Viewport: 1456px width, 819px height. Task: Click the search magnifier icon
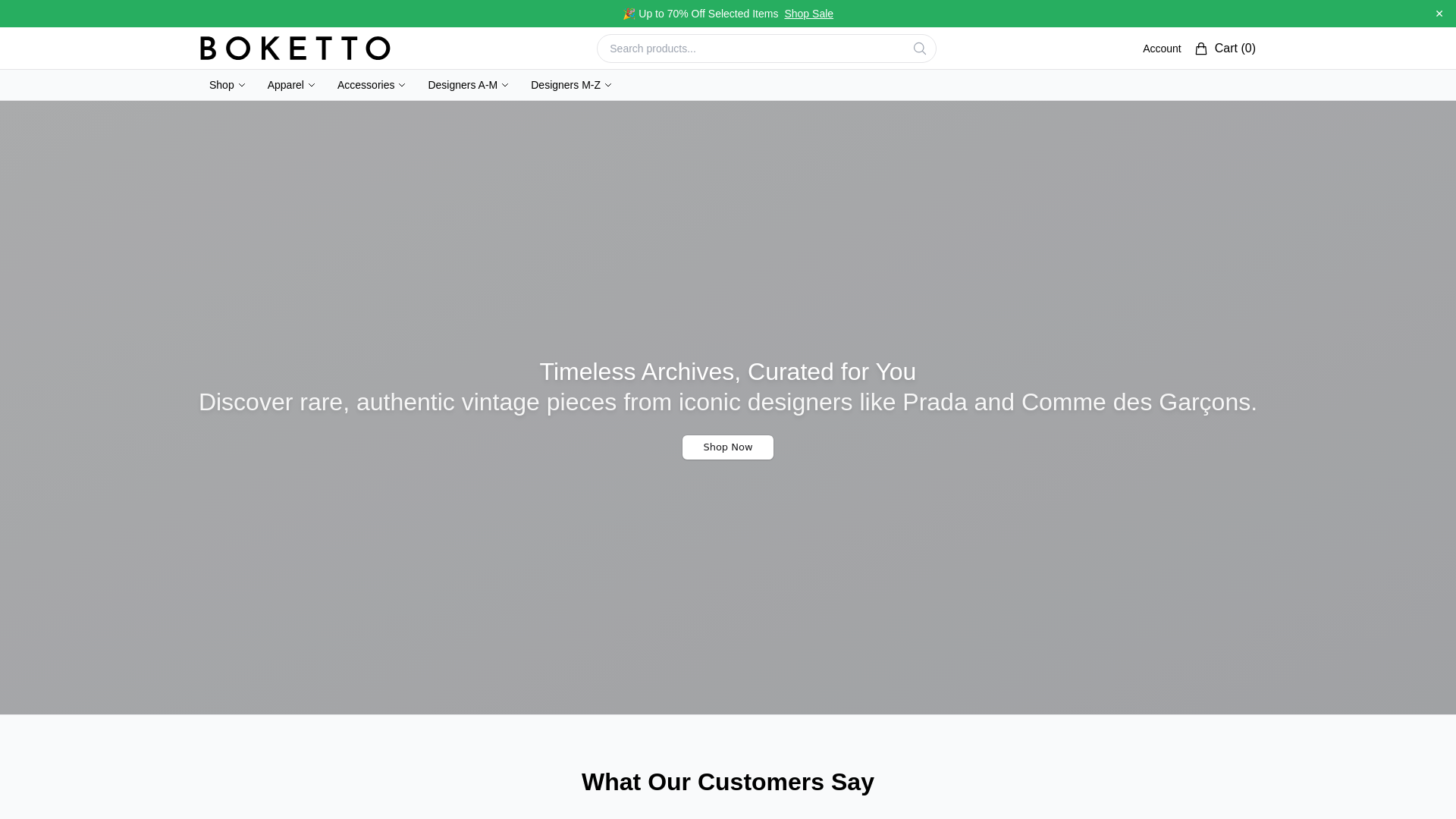[919, 49]
